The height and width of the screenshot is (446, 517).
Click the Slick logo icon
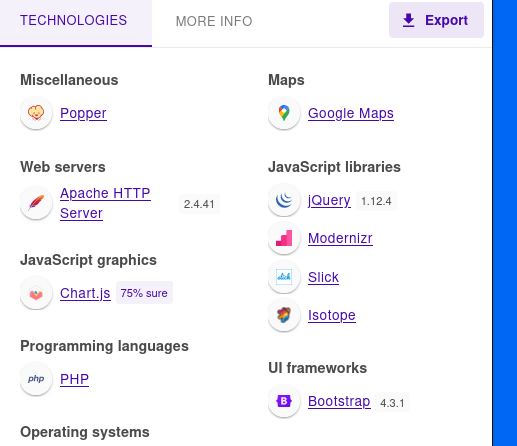(284, 277)
